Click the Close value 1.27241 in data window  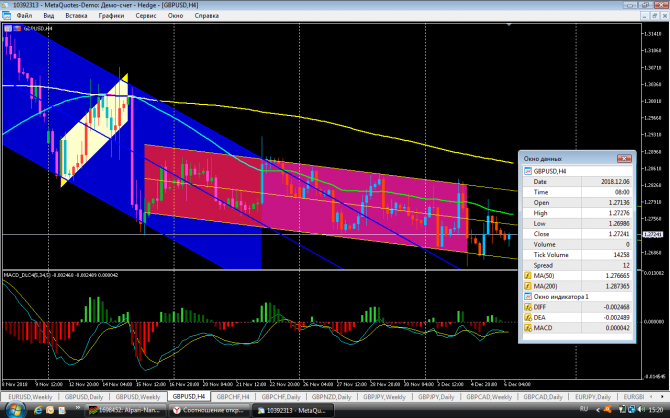pos(618,234)
